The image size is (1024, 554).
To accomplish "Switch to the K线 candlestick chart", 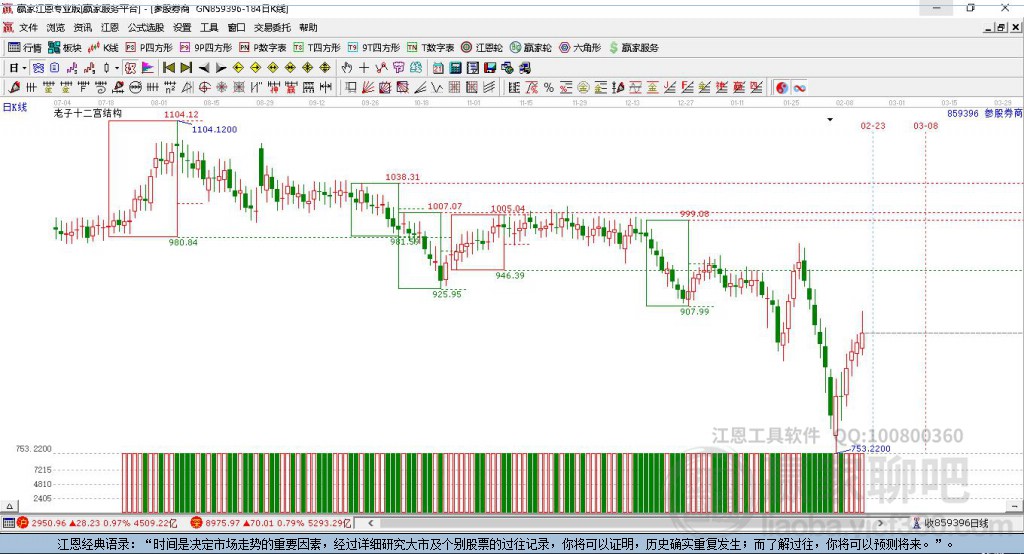I will pyautogui.click(x=103, y=48).
